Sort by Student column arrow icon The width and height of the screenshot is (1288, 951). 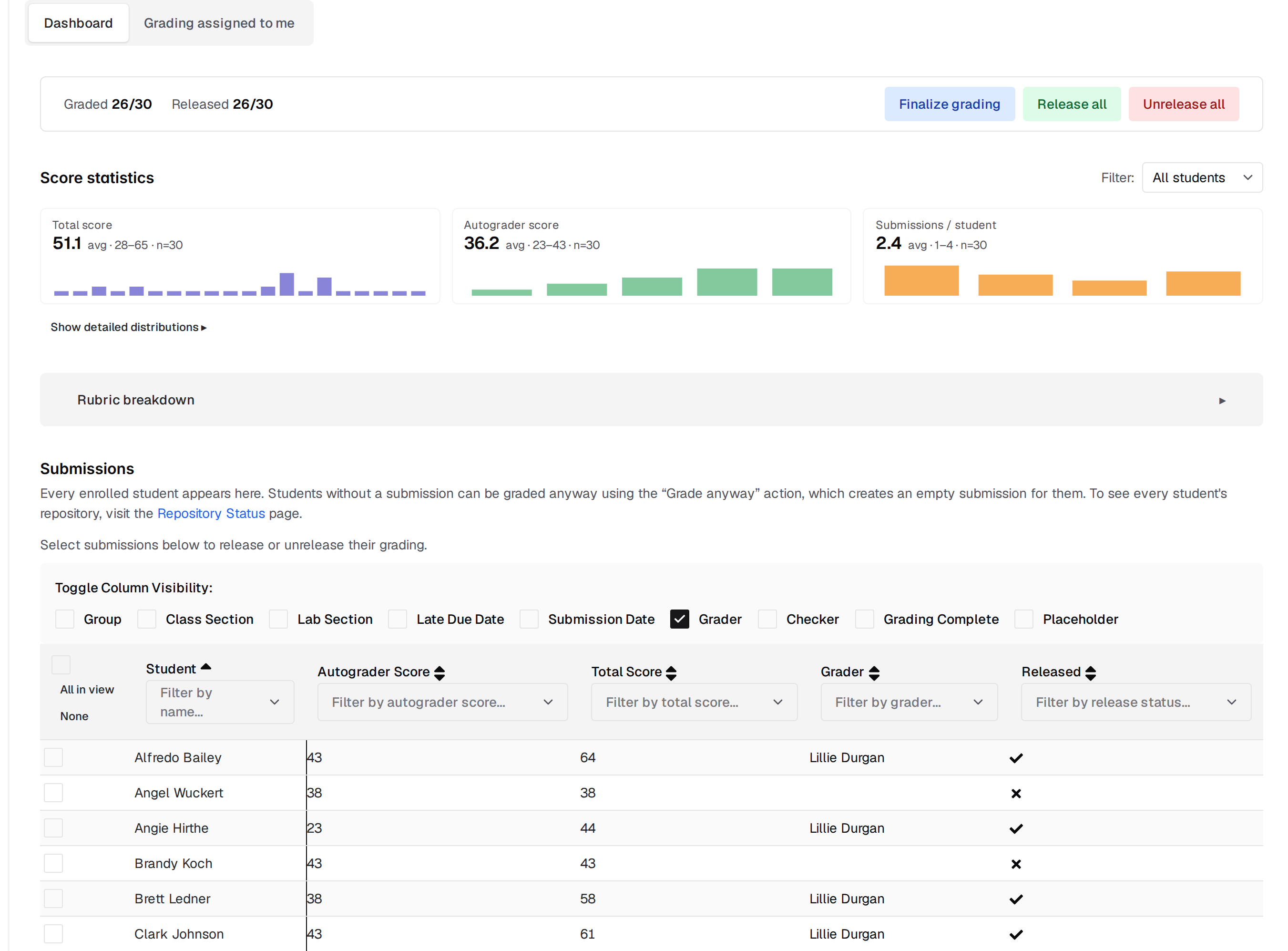(206, 667)
